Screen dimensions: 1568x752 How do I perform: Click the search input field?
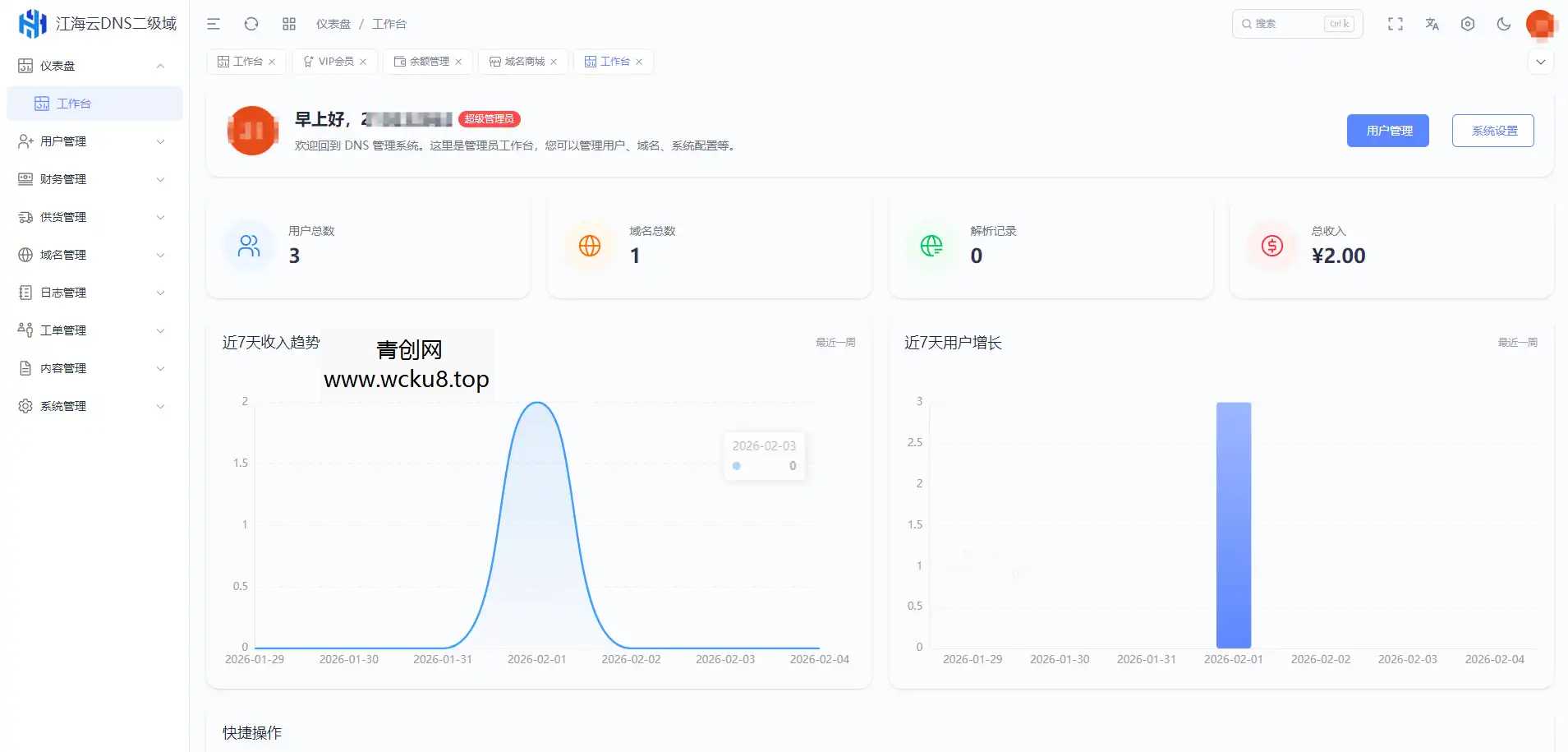pyautogui.click(x=1290, y=23)
